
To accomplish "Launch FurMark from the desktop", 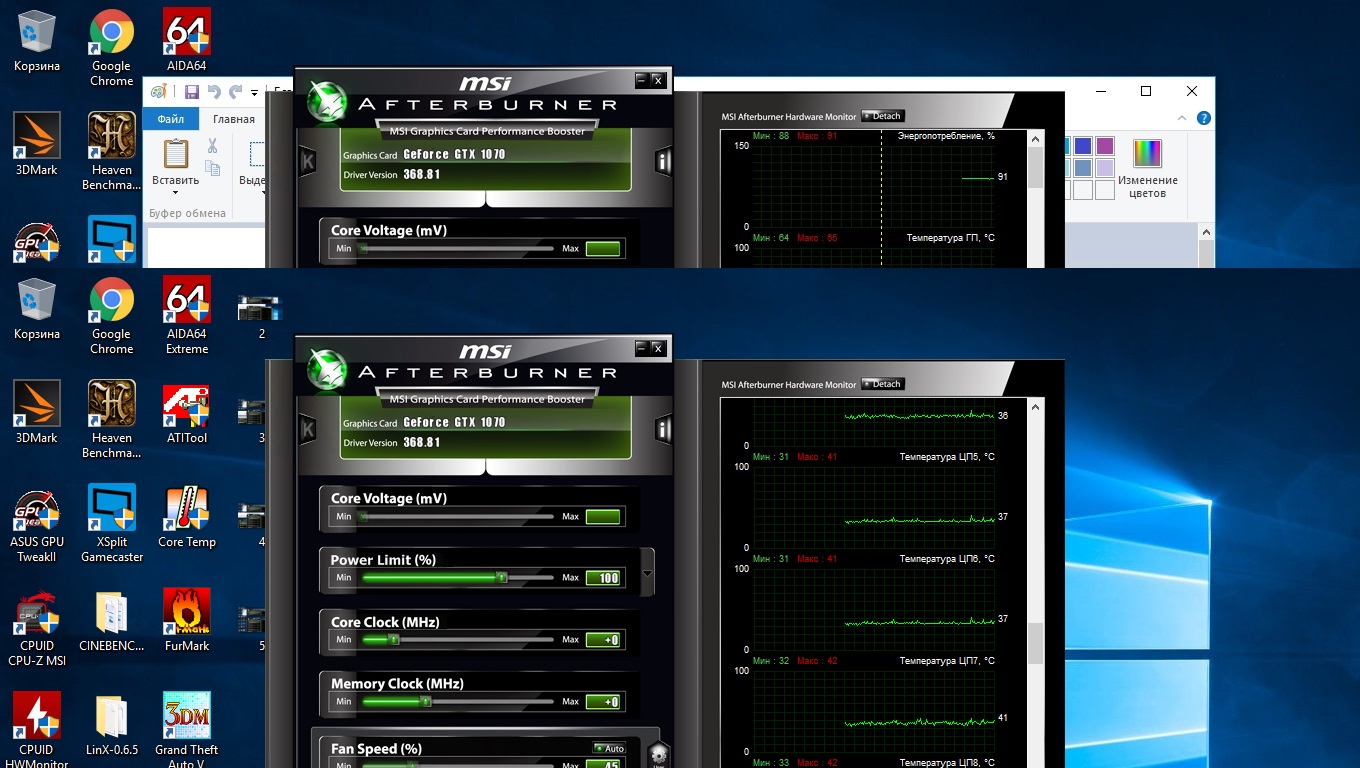I will (x=187, y=622).
